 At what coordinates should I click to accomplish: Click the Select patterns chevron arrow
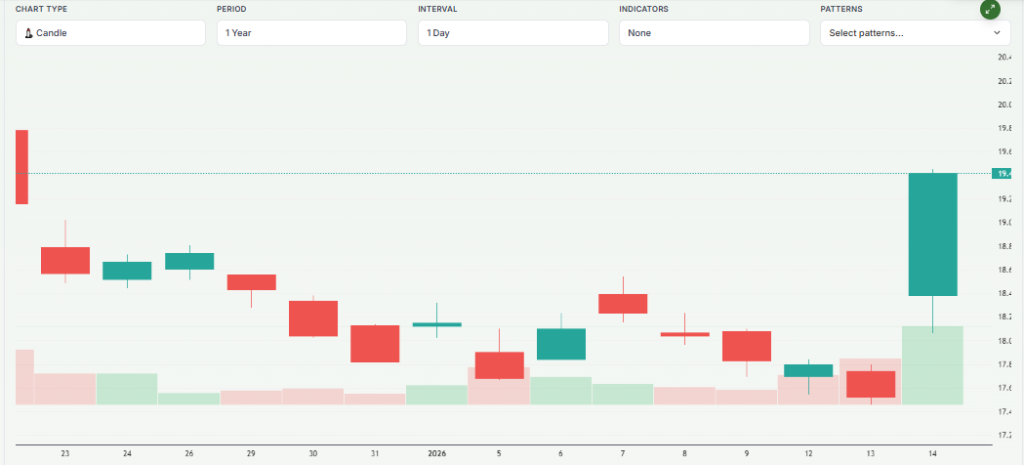(997, 33)
